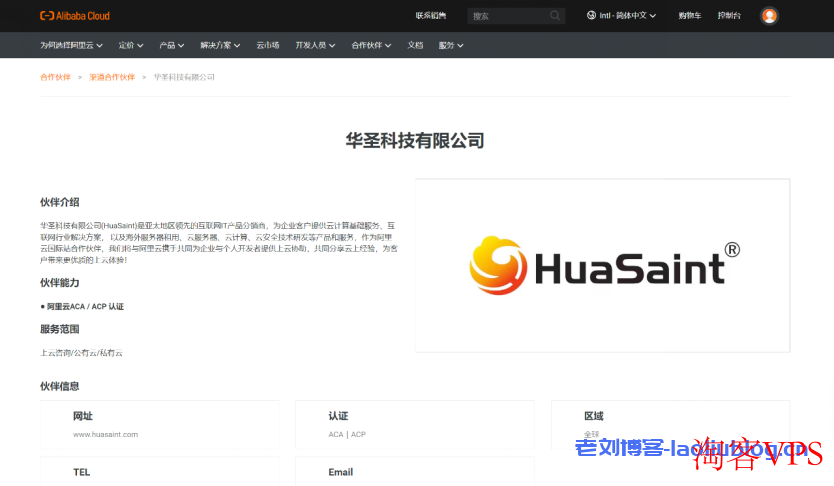Open the 控制台 link
834x486 pixels.
[x=729, y=15]
